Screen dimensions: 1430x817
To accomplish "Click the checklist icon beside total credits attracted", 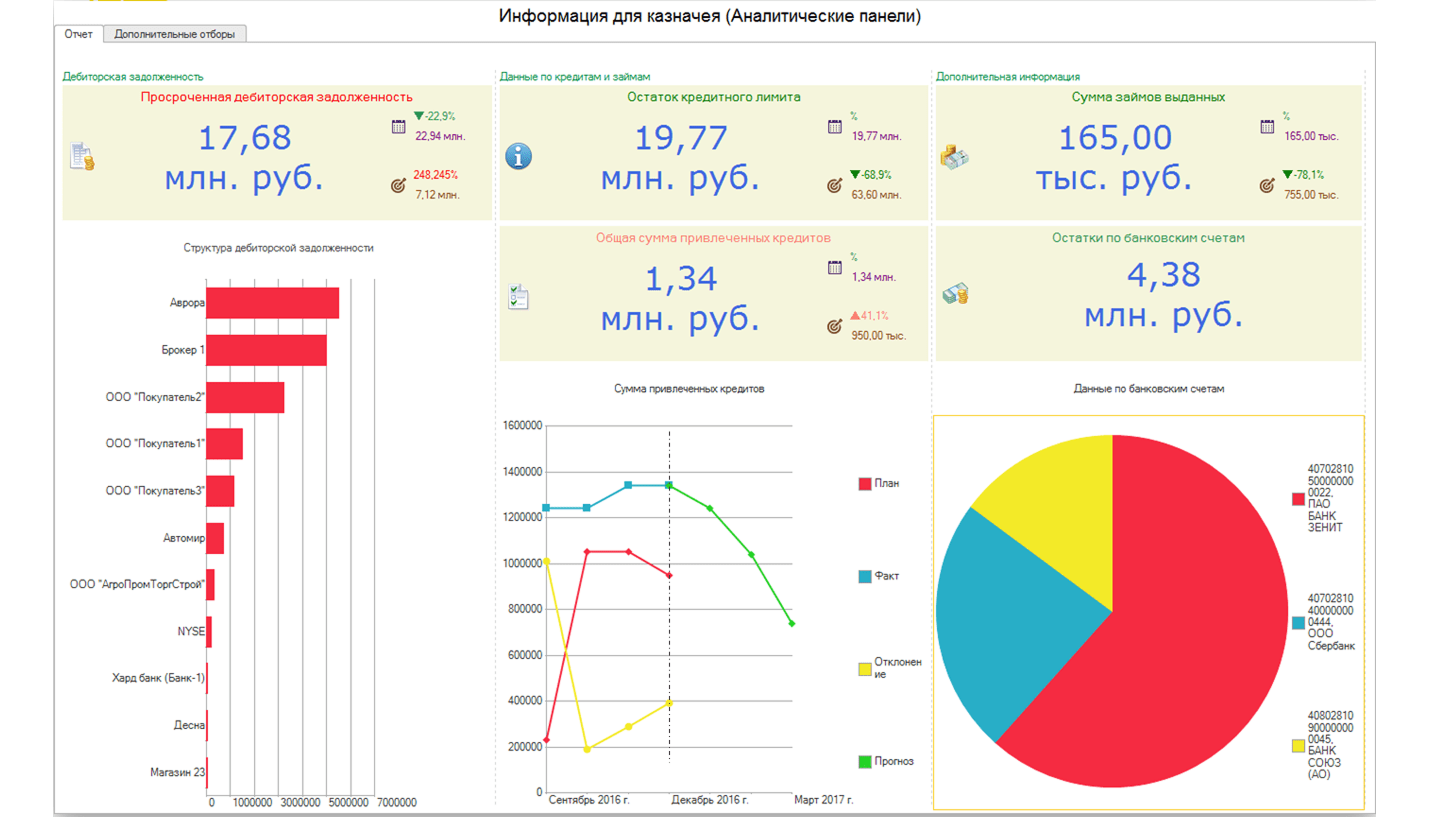I will 519,297.
